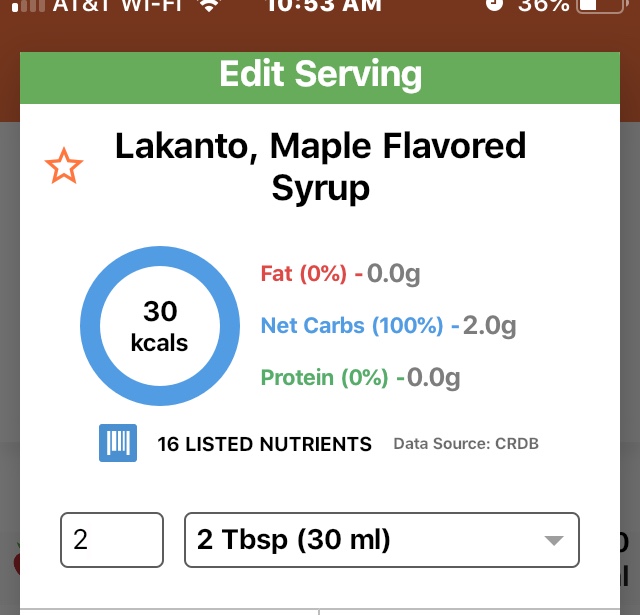The width and height of the screenshot is (640, 615).
Task: Tap the Edit Serving header bar
Action: click(320, 78)
